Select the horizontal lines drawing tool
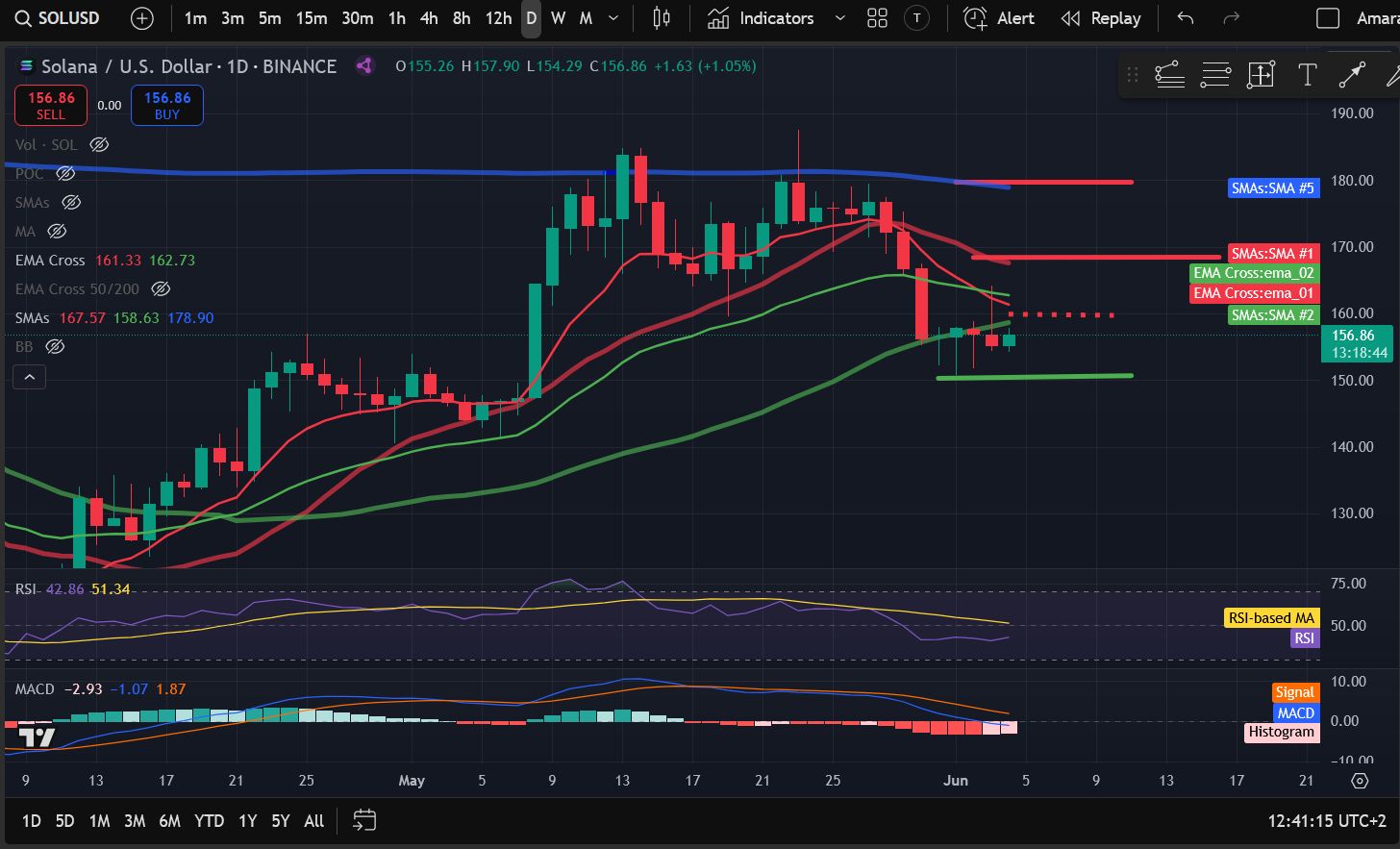This screenshot has width=1400, height=849. click(x=1215, y=75)
